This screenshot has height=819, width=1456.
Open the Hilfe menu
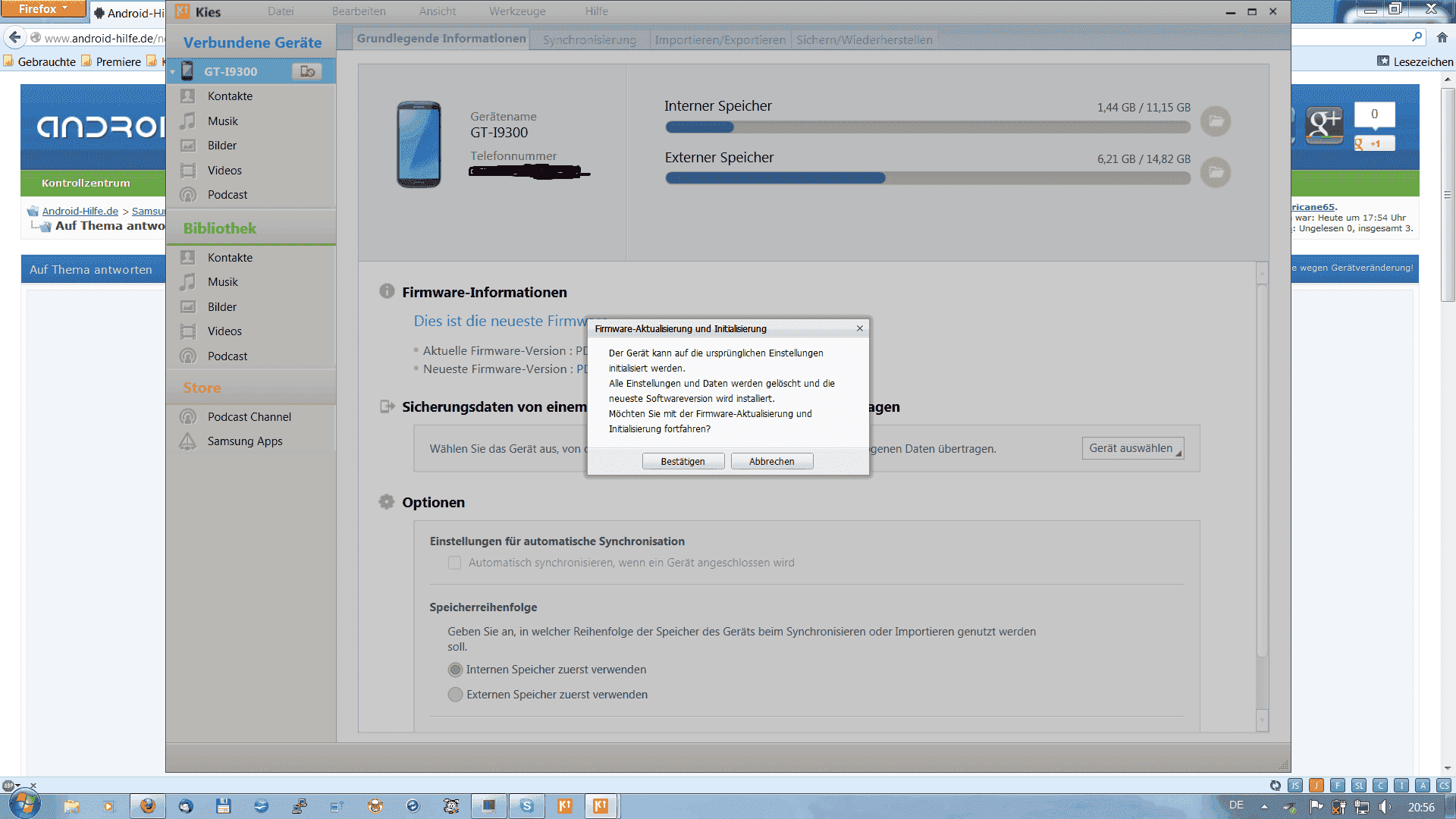coord(597,11)
